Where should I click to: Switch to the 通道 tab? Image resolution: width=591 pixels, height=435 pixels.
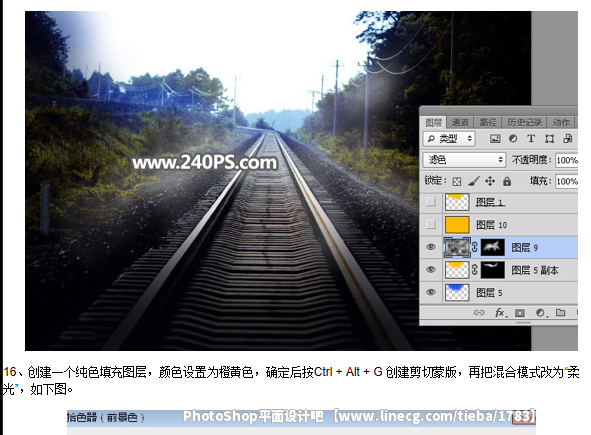460,123
